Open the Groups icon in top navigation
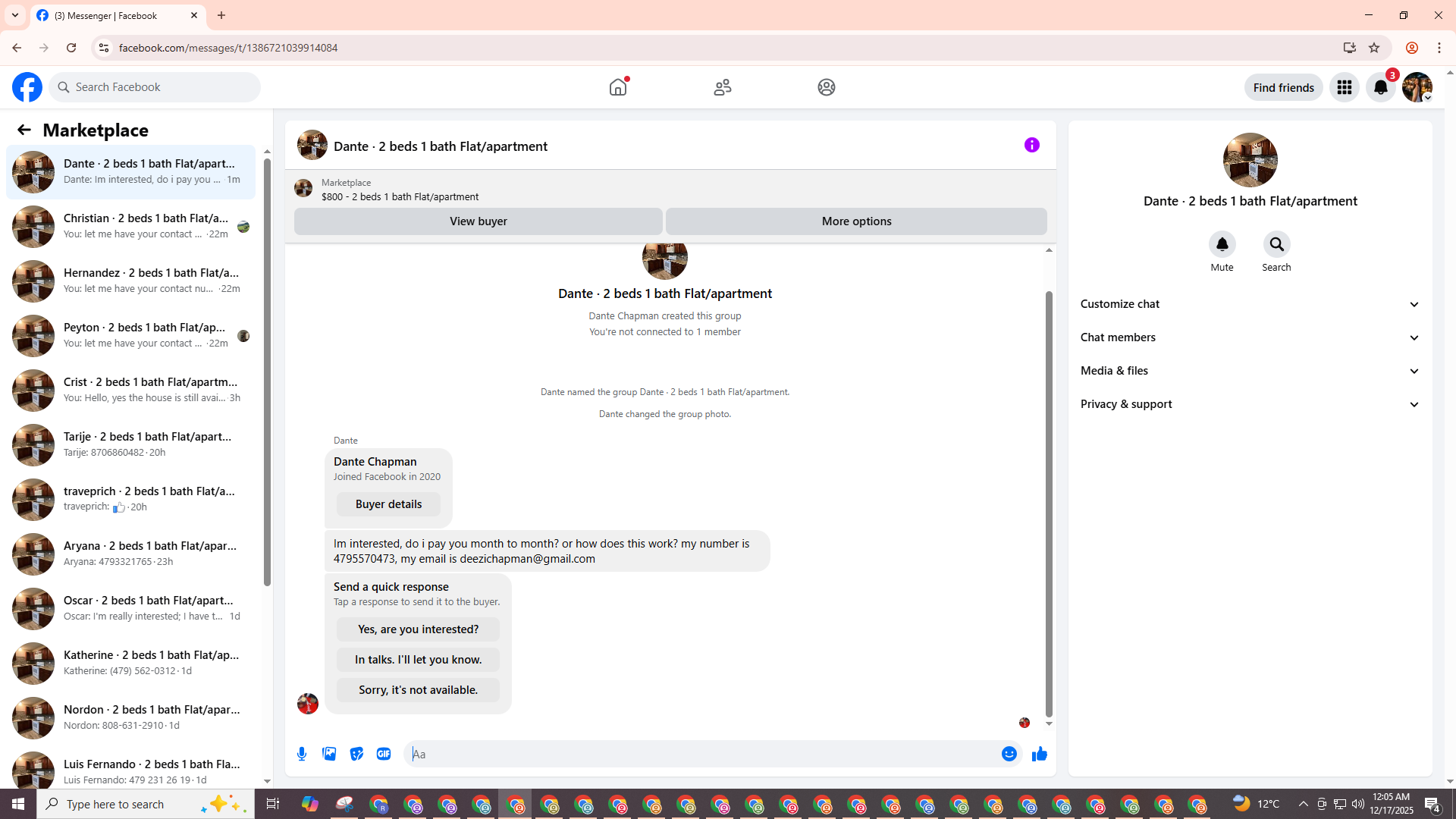The height and width of the screenshot is (819, 1456). (x=827, y=87)
